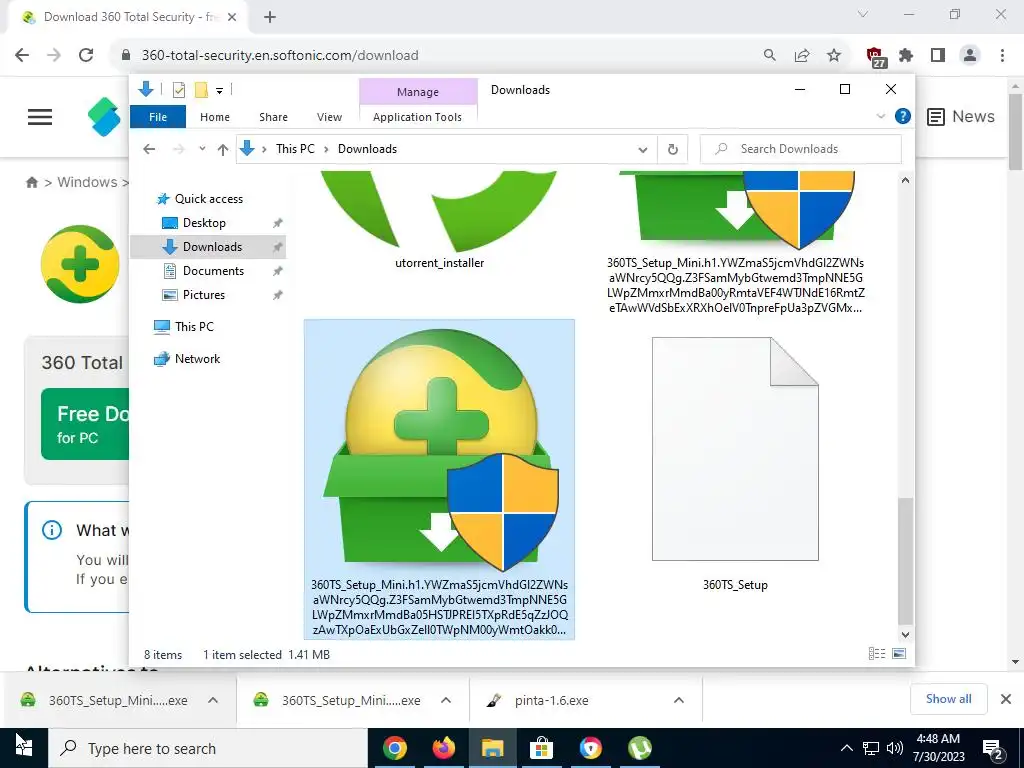Select Downloads in navigation pane
Screen dimensions: 1024x768
(212, 247)
